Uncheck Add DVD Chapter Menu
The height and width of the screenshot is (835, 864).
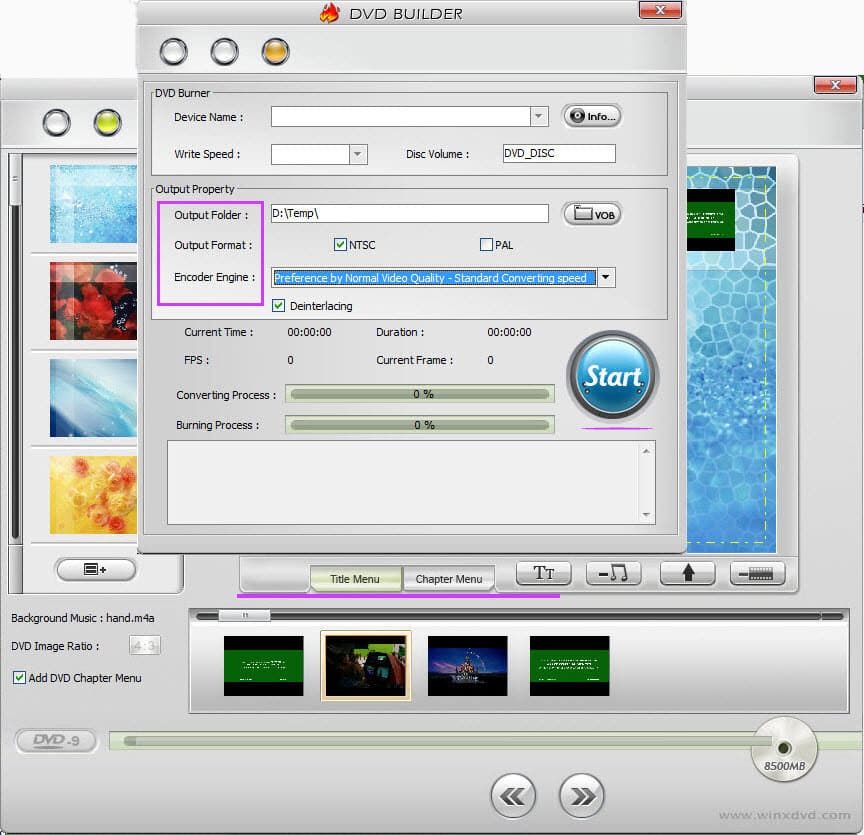coord(21,677)
